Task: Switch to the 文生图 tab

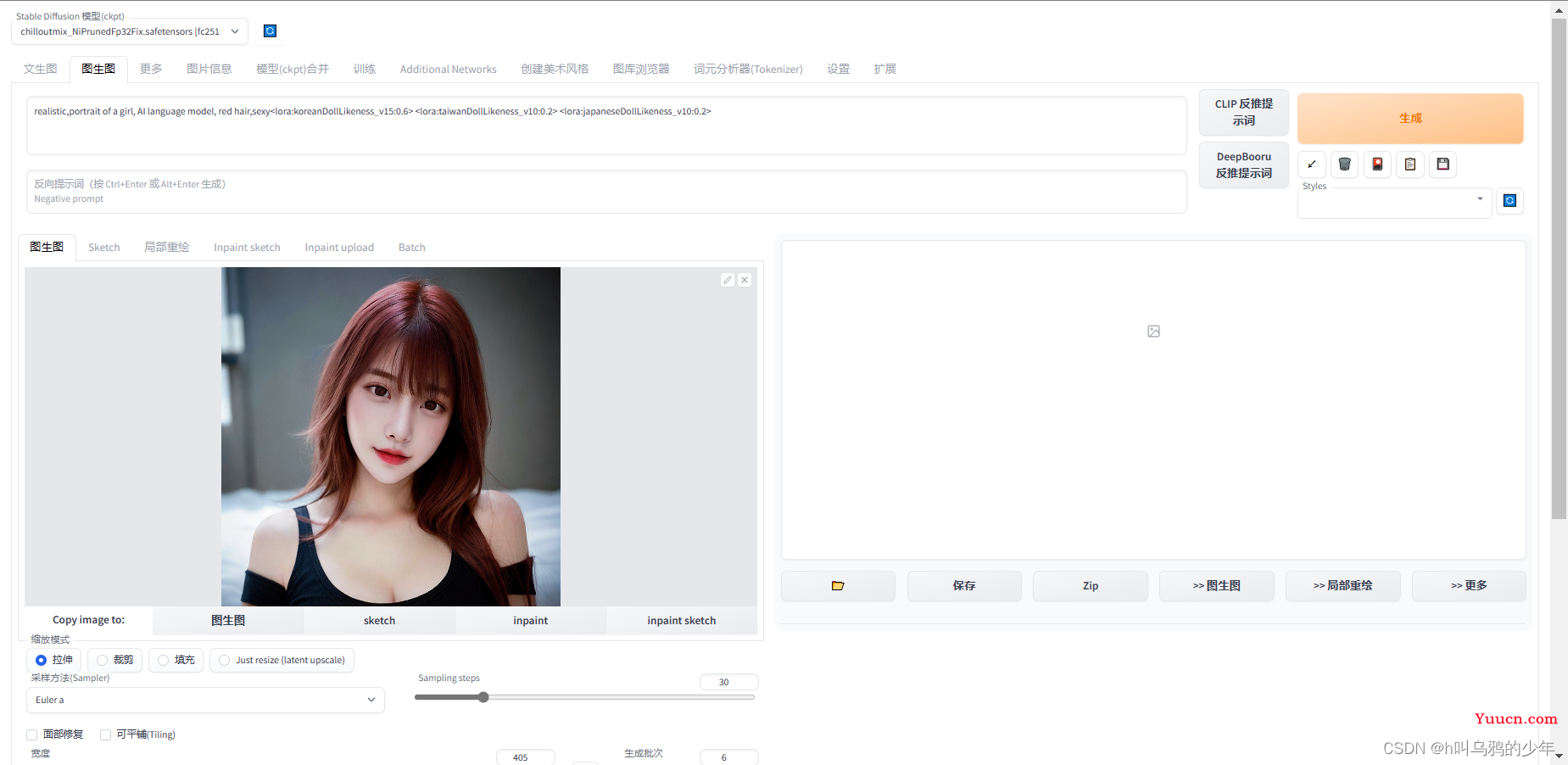Action: coord(41,69)
